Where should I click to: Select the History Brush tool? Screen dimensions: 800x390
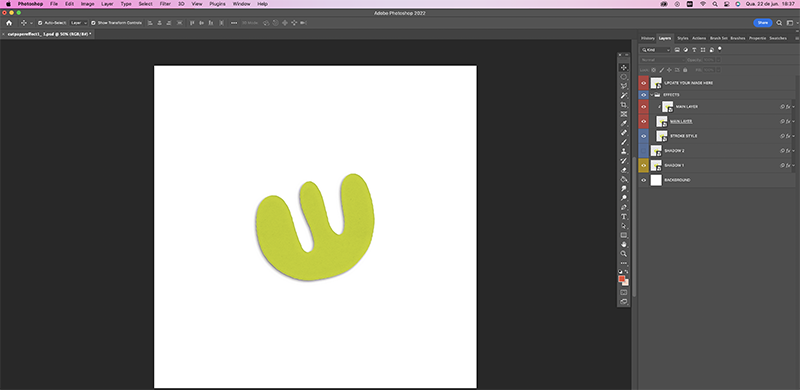pos(623,161)
